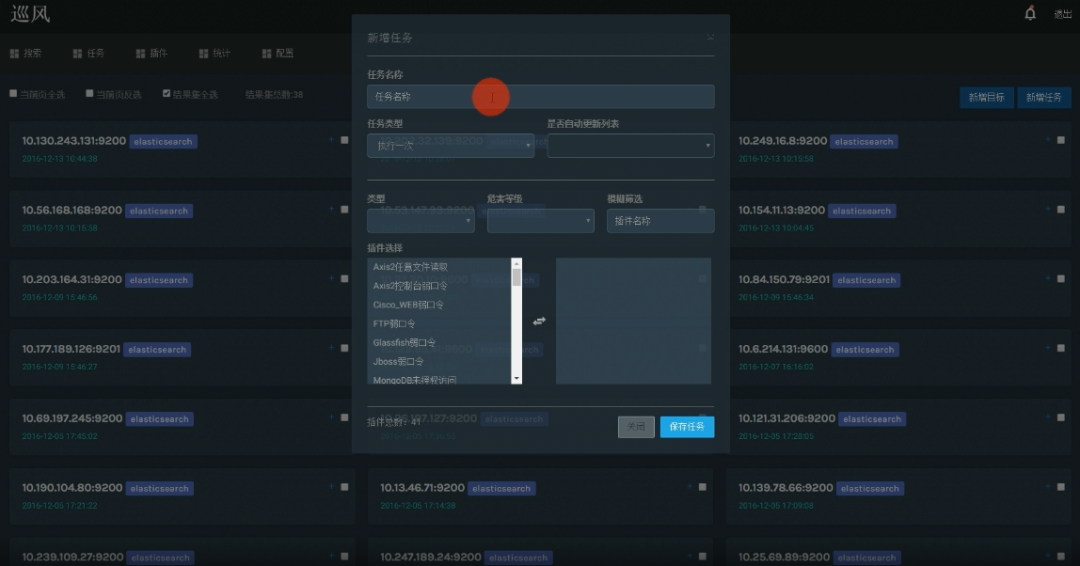This screenshot has height=566, width=1080.
Task: Click plus icon on 10.84.150.79:9201 card
Action: [x=1048, y=279]
